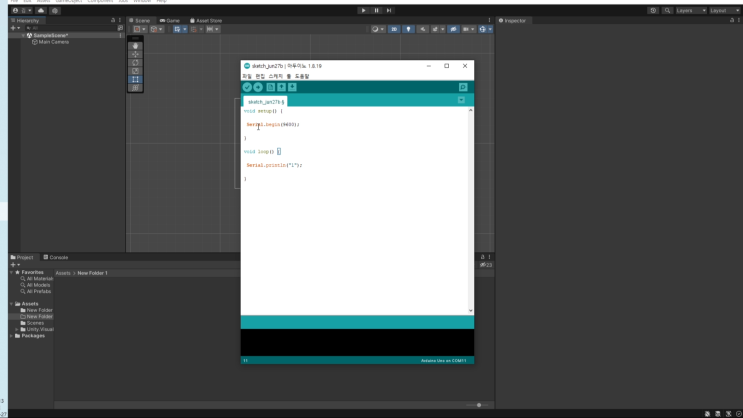Screen dimensions: 743x418
Task: Click Unity Version Control icon beside cloud
Action: [54, 10]
